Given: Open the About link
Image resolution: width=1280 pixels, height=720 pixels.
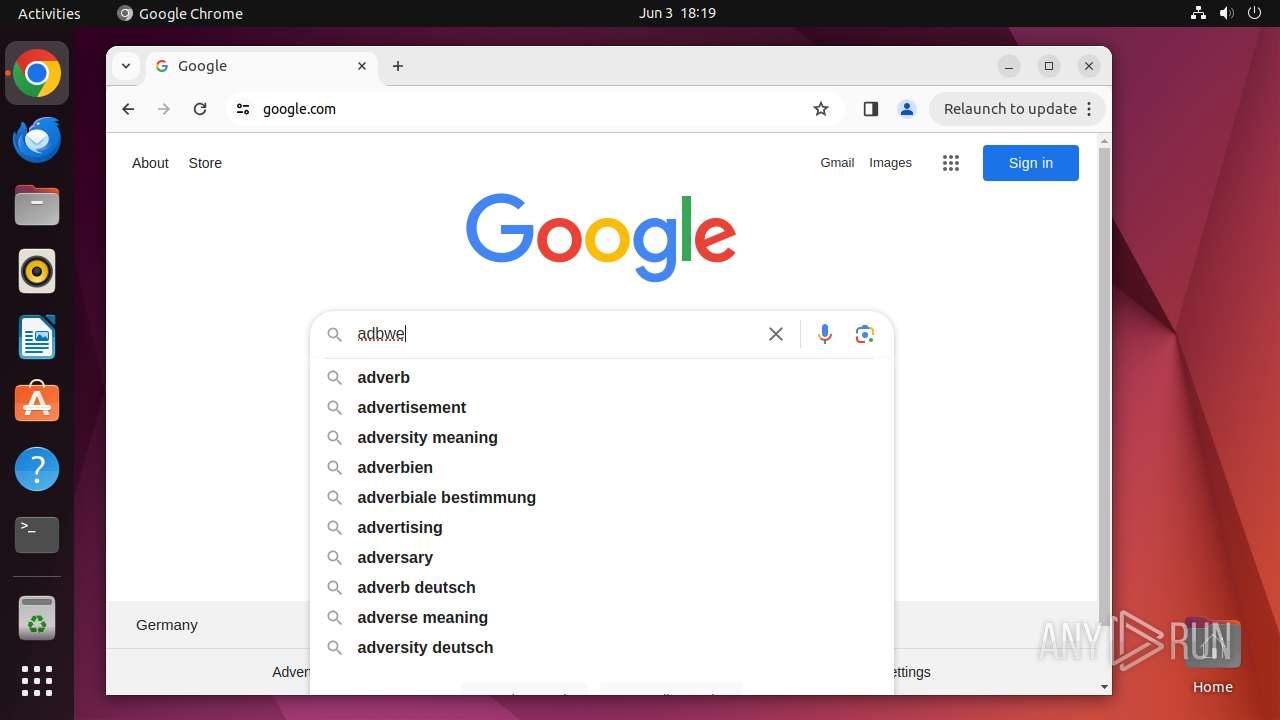Looking at the screenshot, I should [150, 163].
